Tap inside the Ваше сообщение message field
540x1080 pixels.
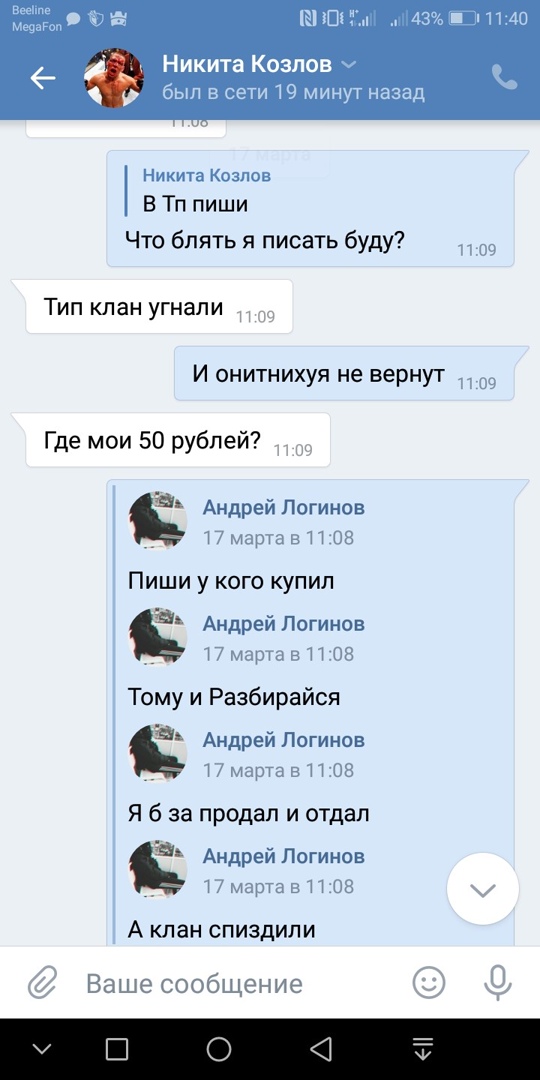click(x=234, y=984)
